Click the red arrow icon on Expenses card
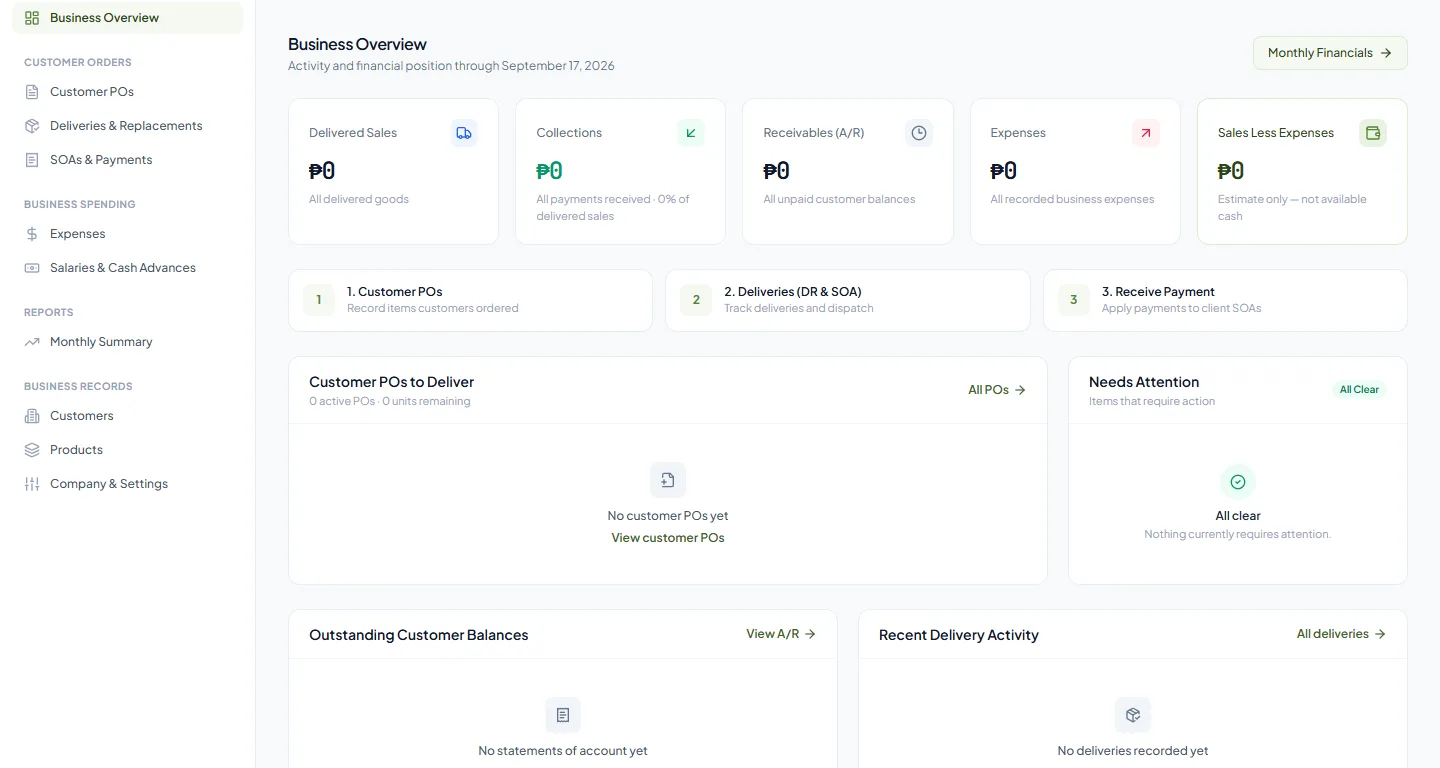Screen dimensions: 1440x768 coord(1146,133)
